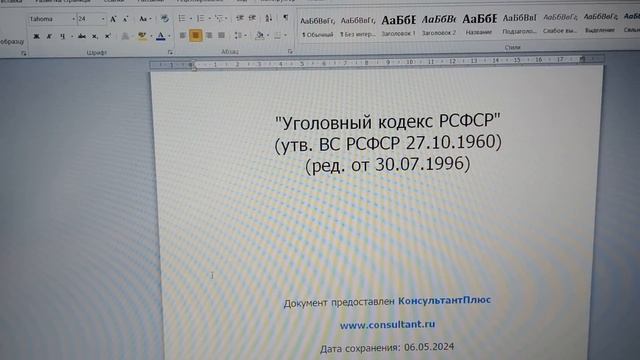Click "Дата сохранения: 06.05.2024" text

[x=387, y=347]
